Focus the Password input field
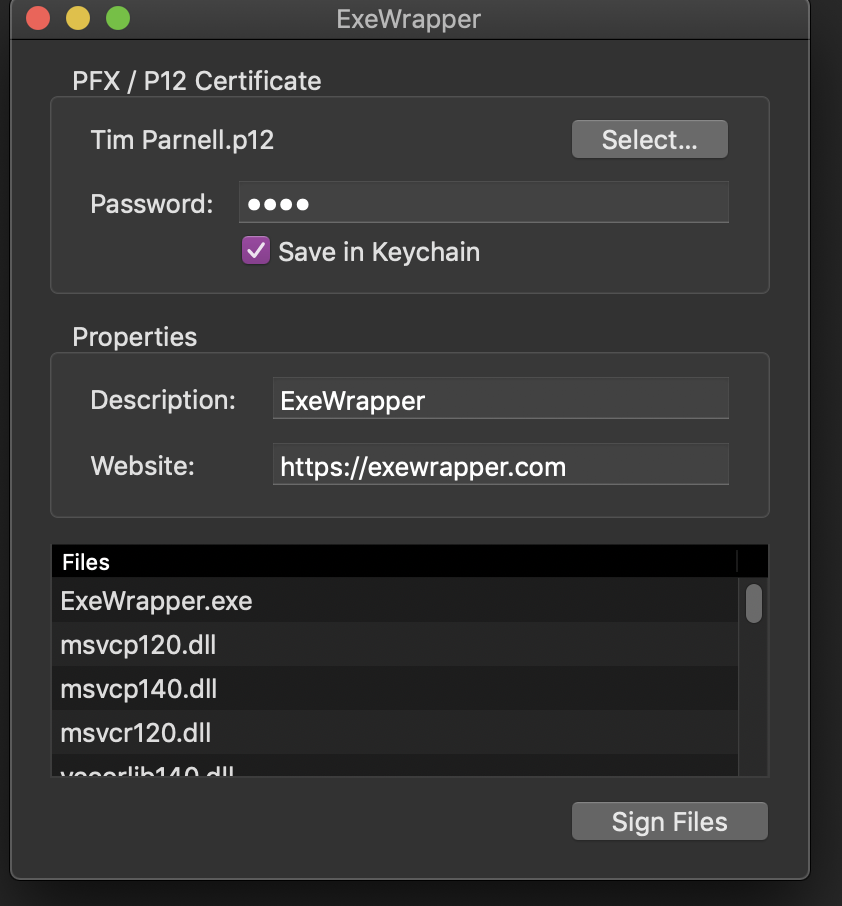 tap(483, 204)
